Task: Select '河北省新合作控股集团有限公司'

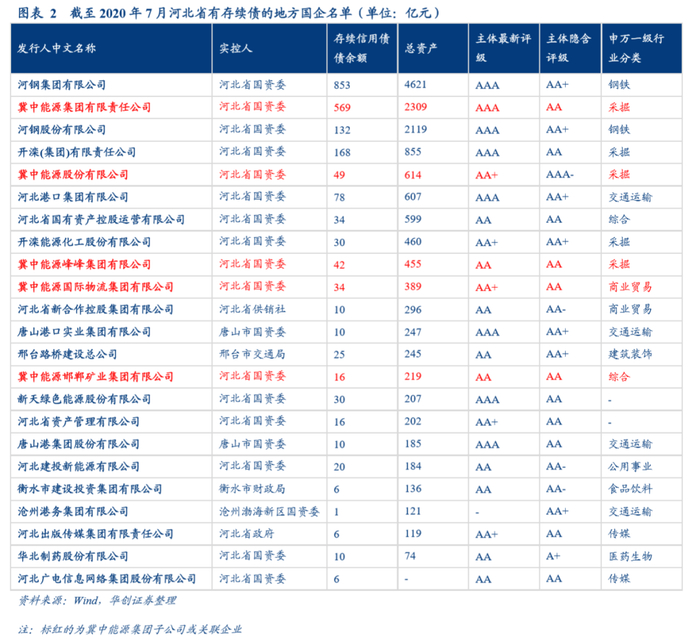Action: [x=96, y=309]
